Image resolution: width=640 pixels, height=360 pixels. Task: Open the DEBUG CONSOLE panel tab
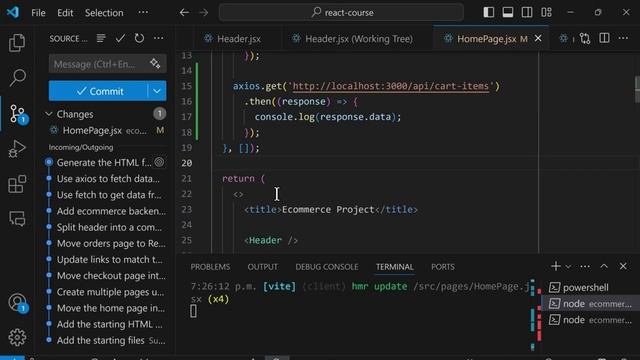[327, 267]
